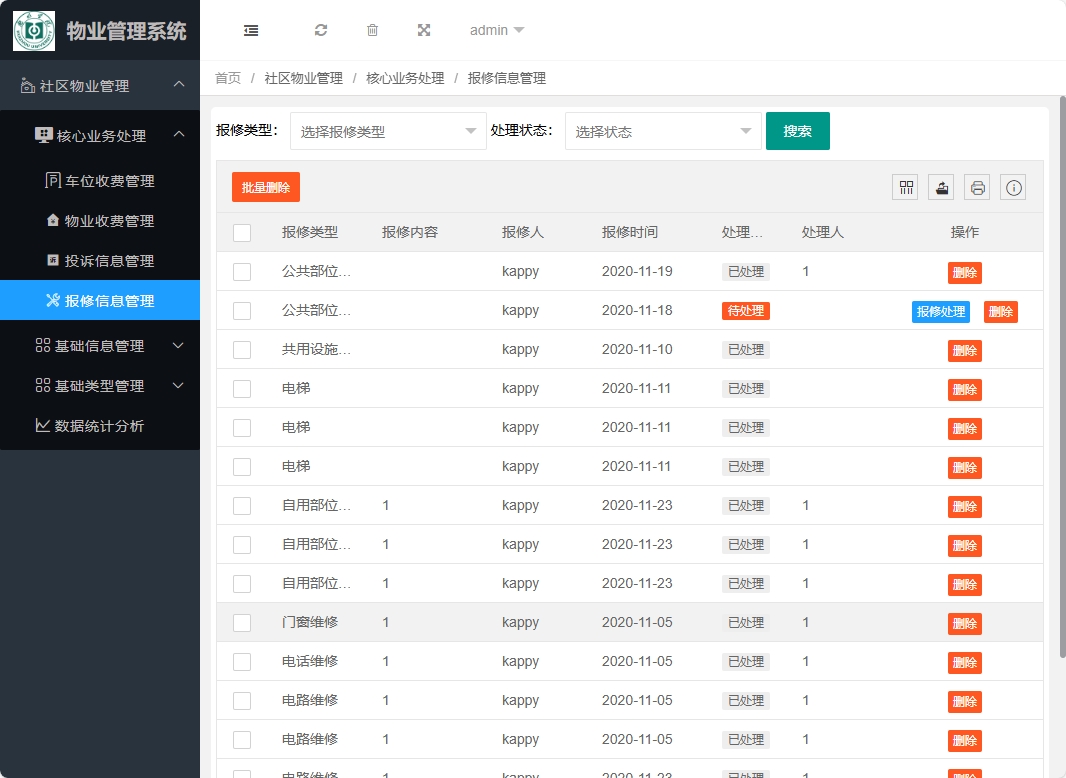Open 数据统计分析 from the sidebar
1066x778 pixels.
(x=100, y=427)
